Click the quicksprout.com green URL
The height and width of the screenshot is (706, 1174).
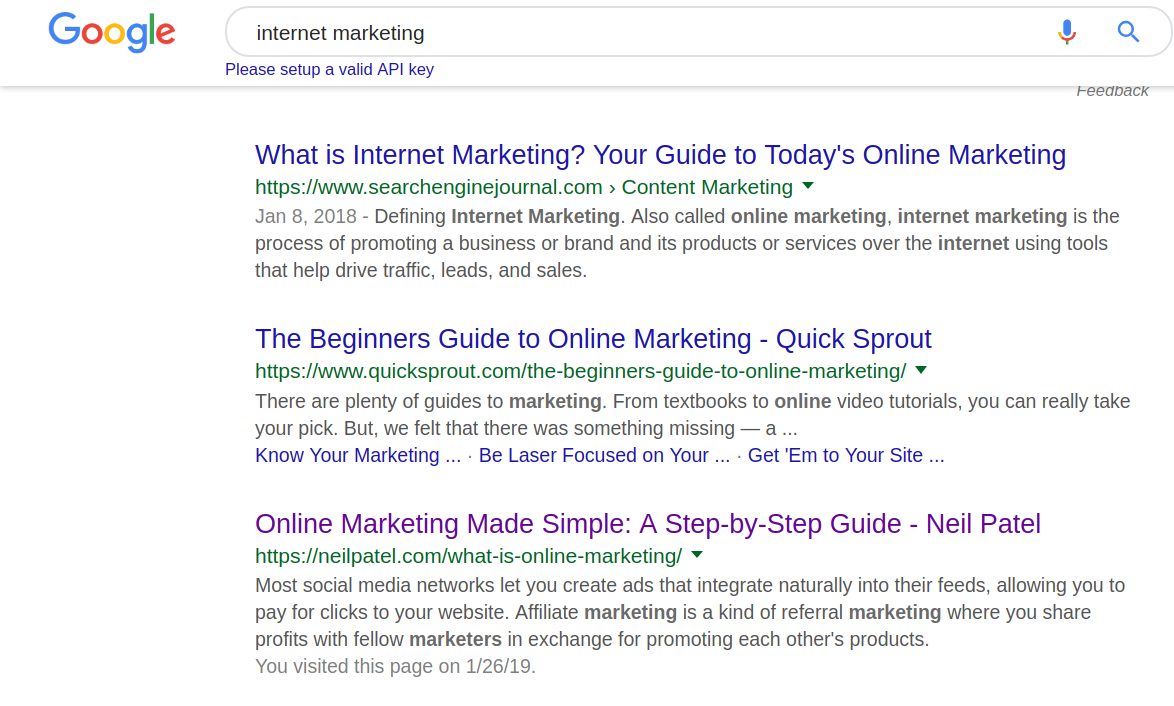(580, 371)
